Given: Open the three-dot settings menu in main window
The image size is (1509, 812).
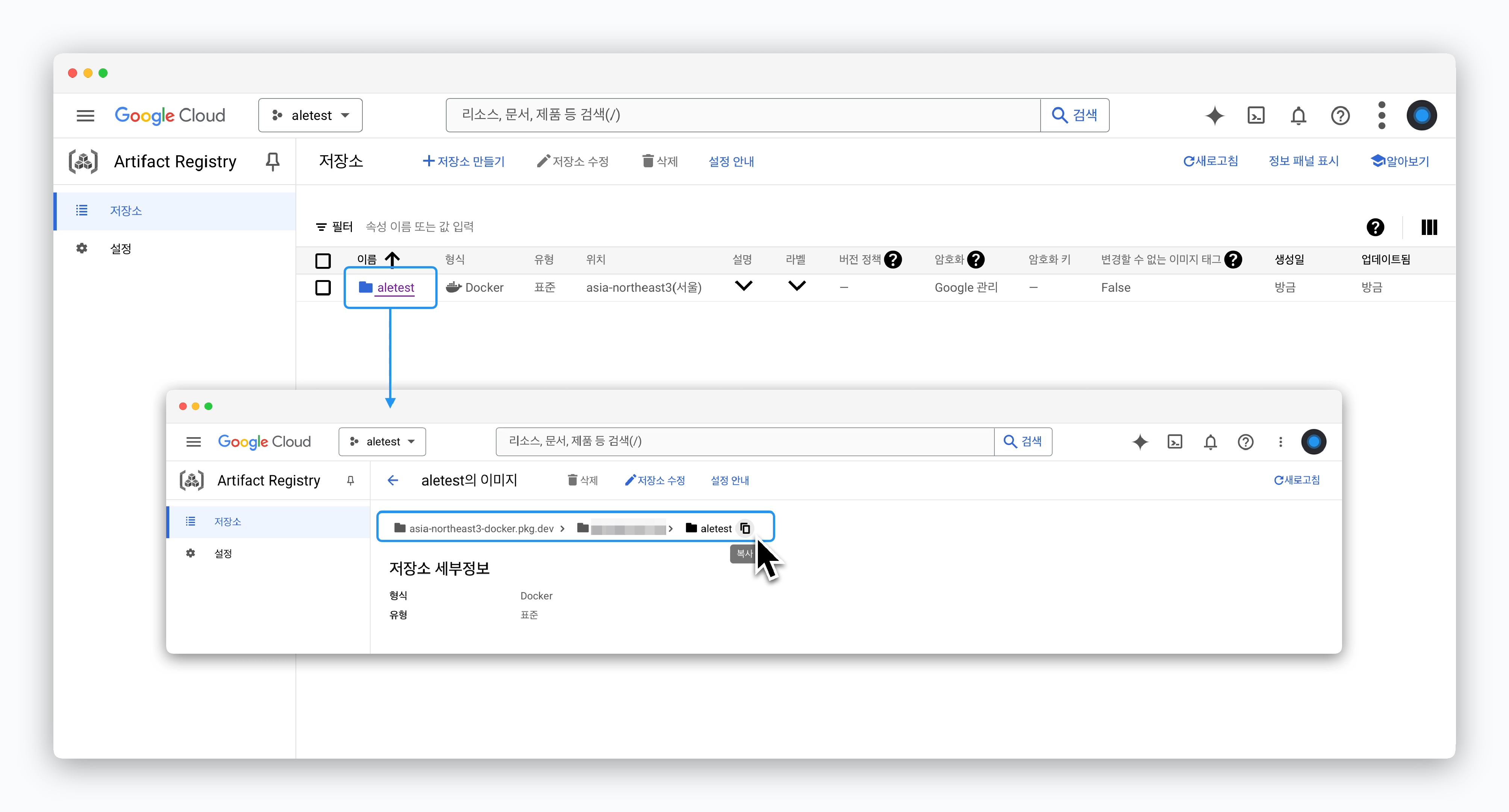Looking at the screenshot, I should click(1382, 115).
